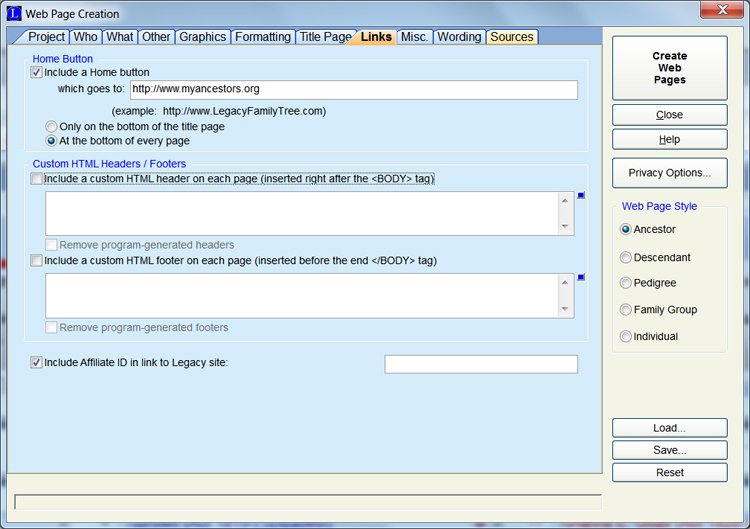Open the Who tab
The image size is (750, 529).
click(86, 37)
